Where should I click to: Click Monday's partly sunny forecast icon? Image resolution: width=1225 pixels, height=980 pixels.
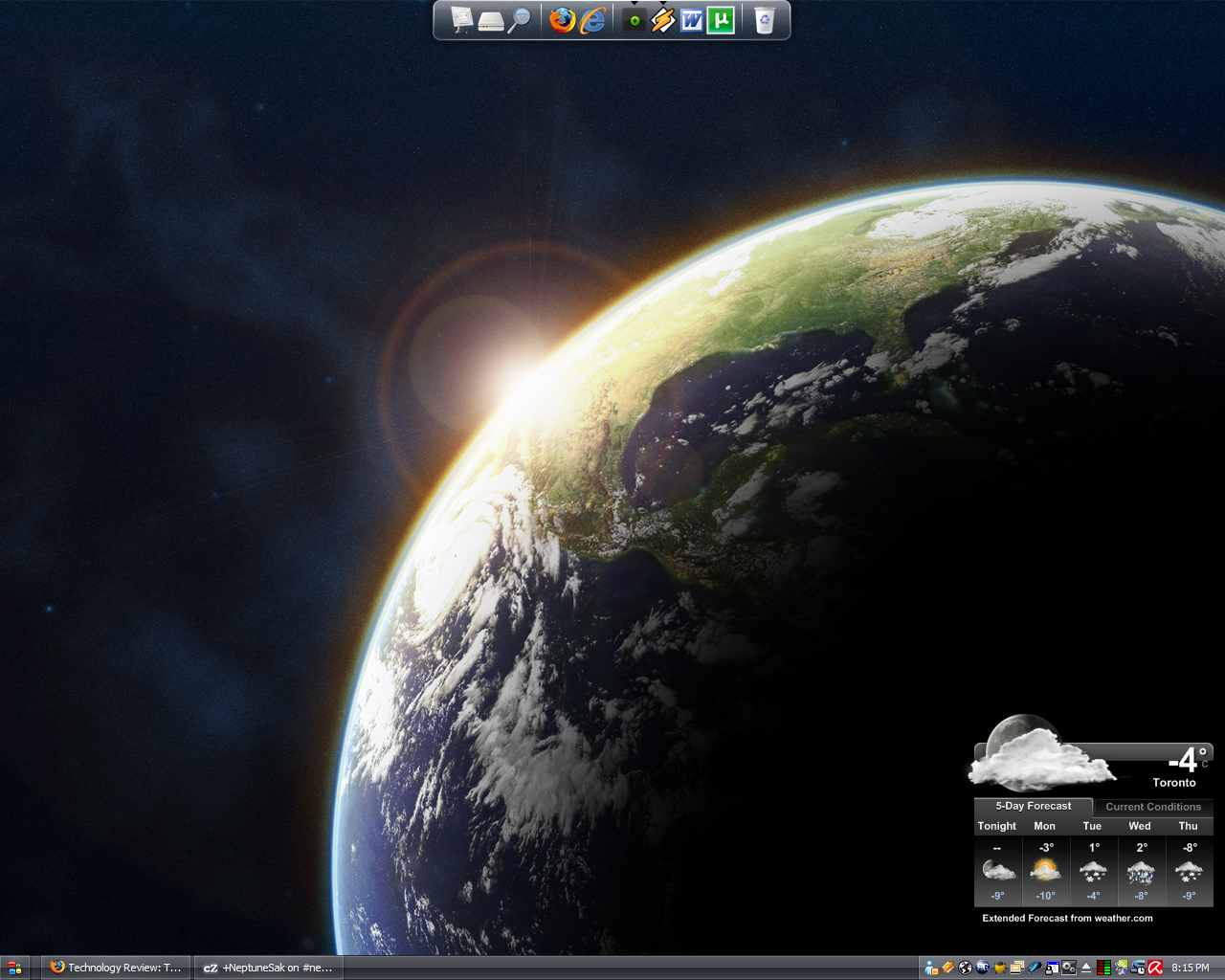click(x=1045, y=870)
